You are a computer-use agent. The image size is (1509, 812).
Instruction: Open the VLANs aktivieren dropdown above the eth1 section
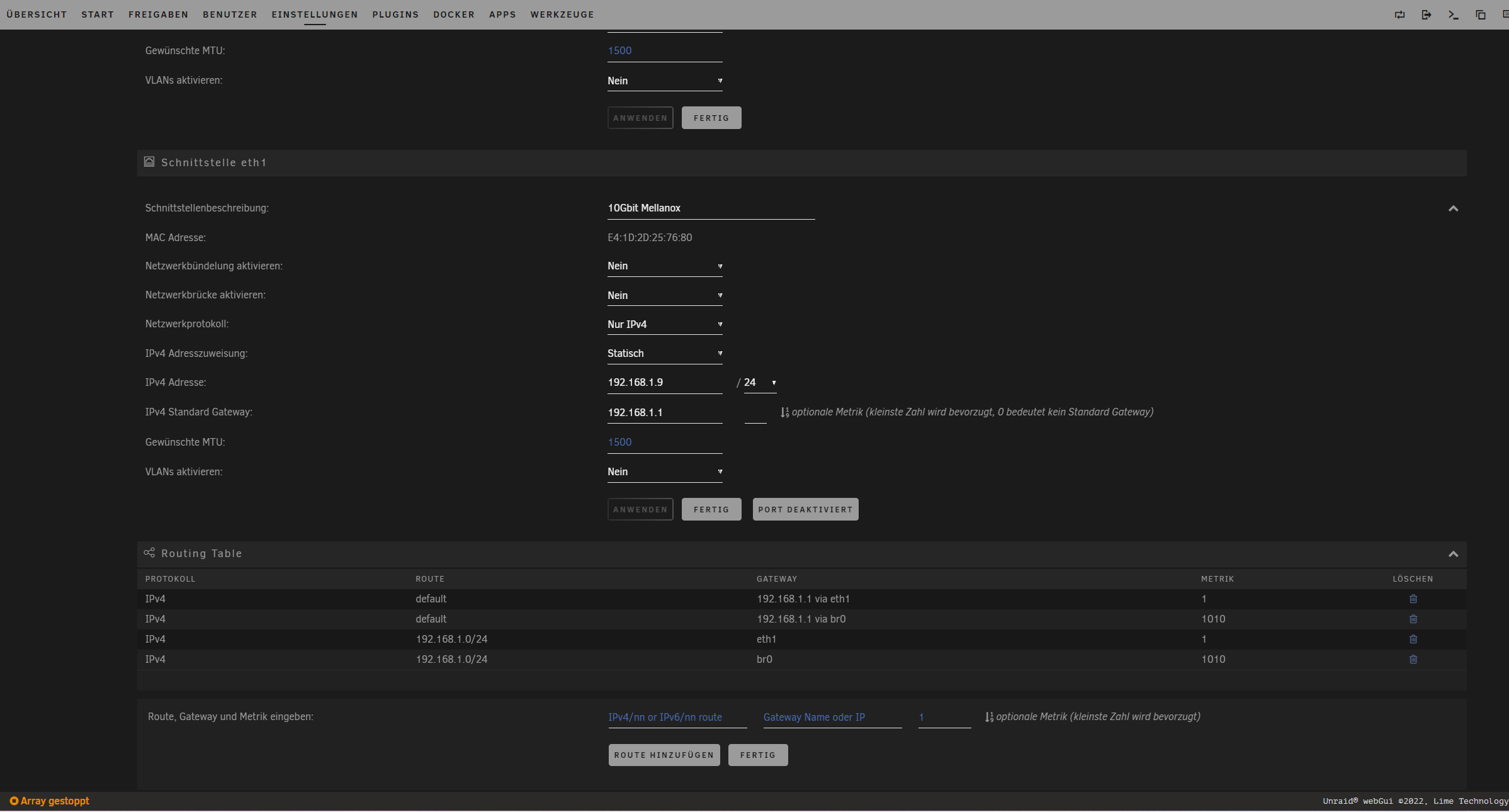(x=665, y=81)
